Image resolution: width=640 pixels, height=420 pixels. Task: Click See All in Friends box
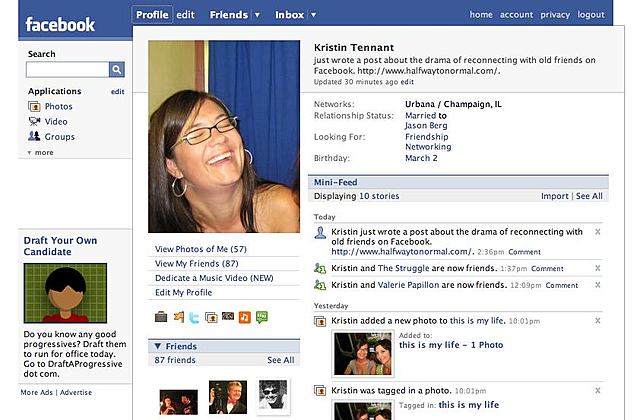click(x=281, y=360)
